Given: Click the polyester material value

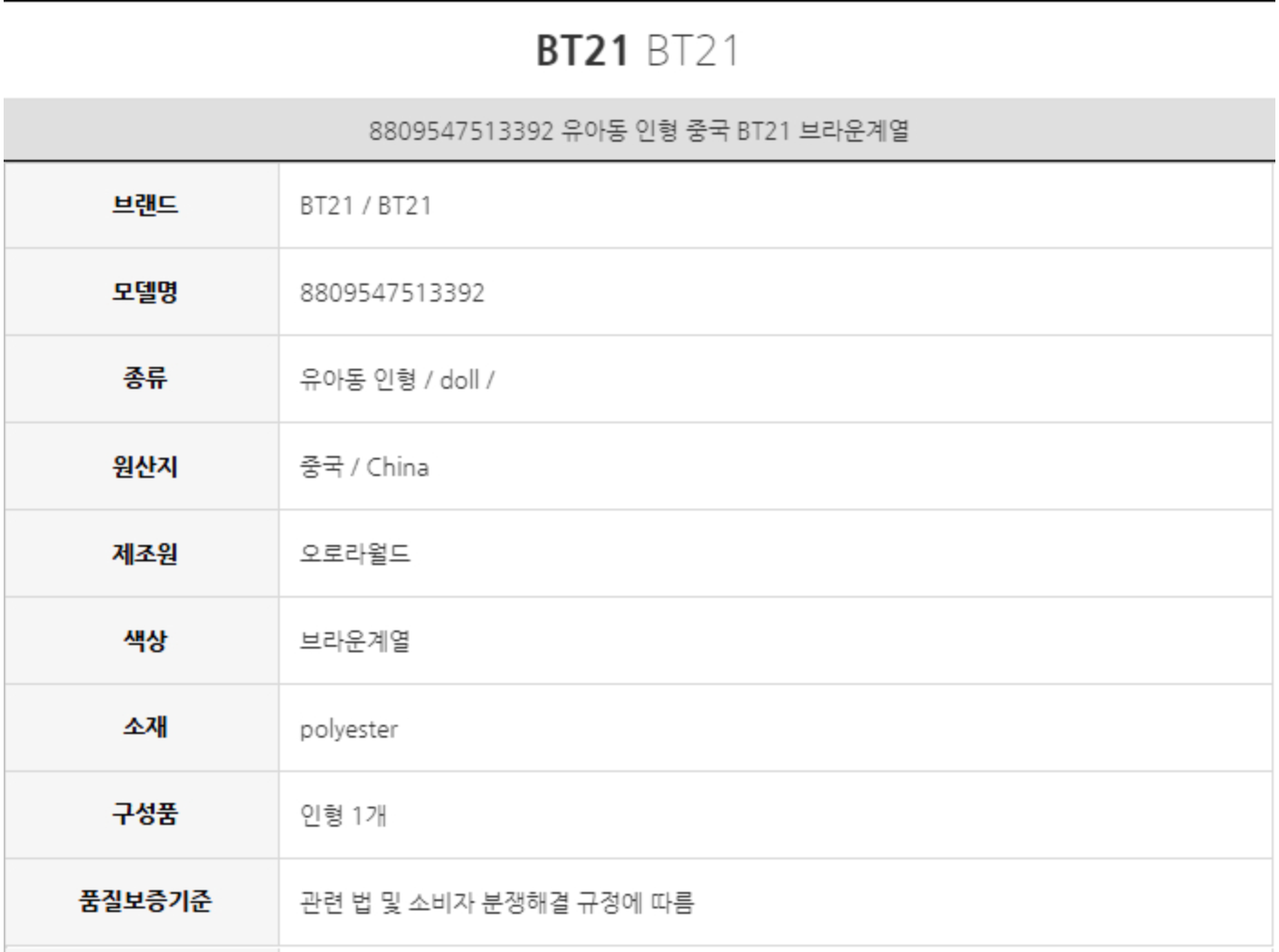Looking at the screenshot, I should 349,729.
